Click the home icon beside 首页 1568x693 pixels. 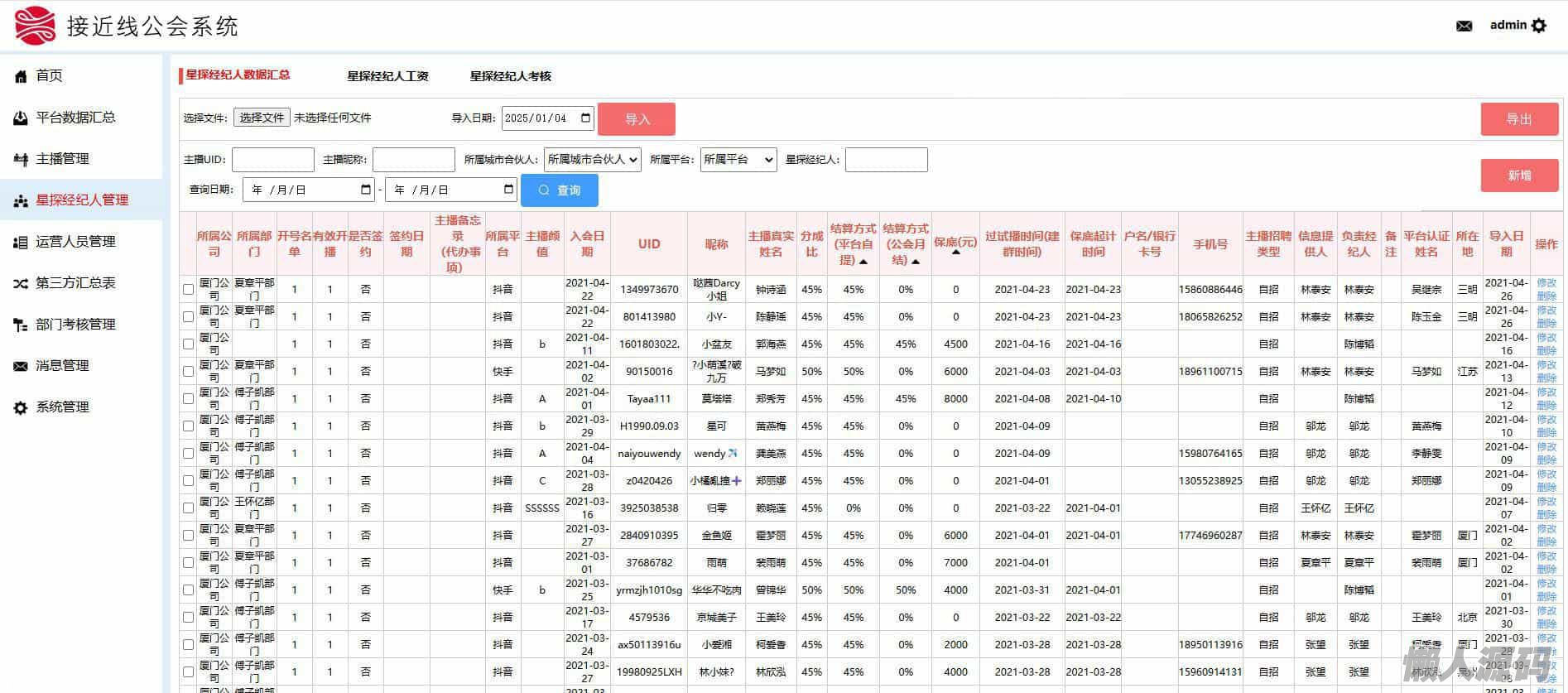(x=21, y=76)
